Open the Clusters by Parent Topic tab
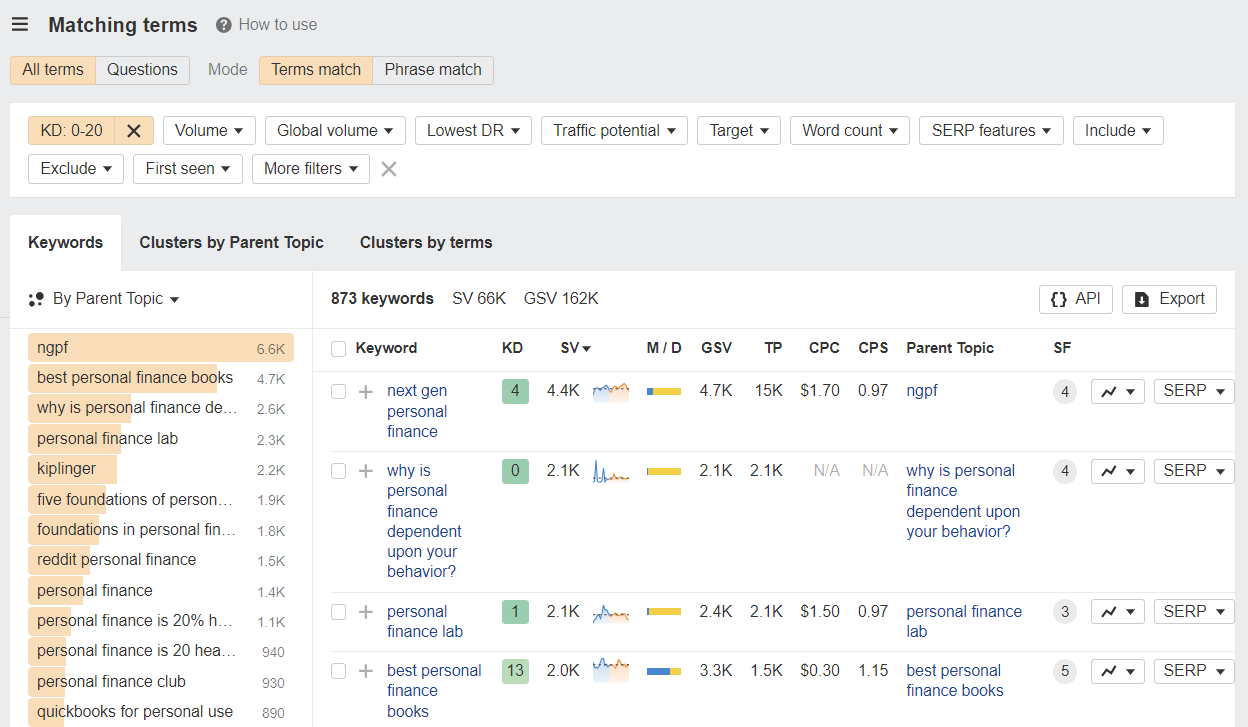The height and width of the screenshot is (727, 1248). pos(231,242)
